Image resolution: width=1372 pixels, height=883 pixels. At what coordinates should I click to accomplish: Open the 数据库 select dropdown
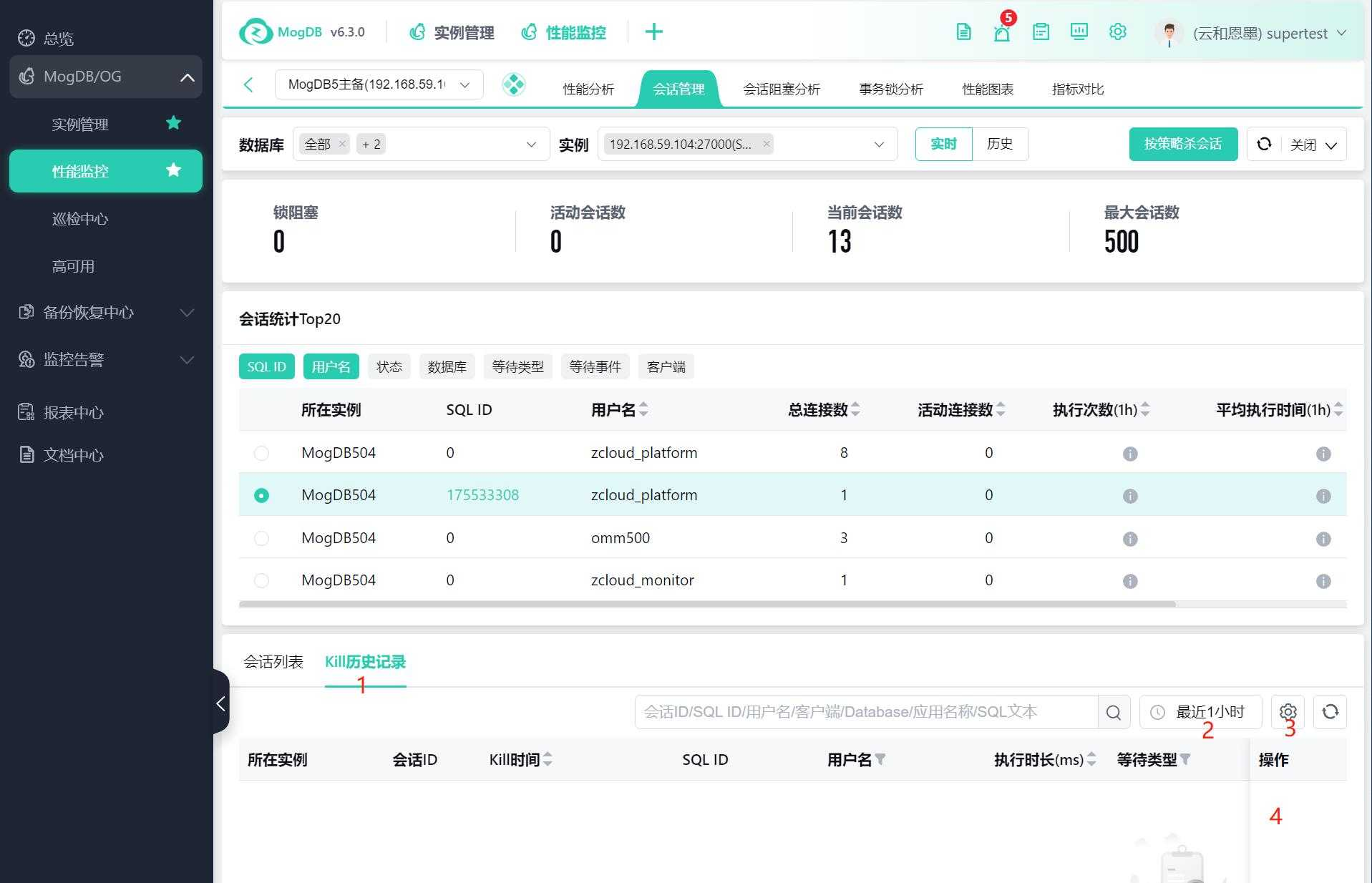click(422, 144)
